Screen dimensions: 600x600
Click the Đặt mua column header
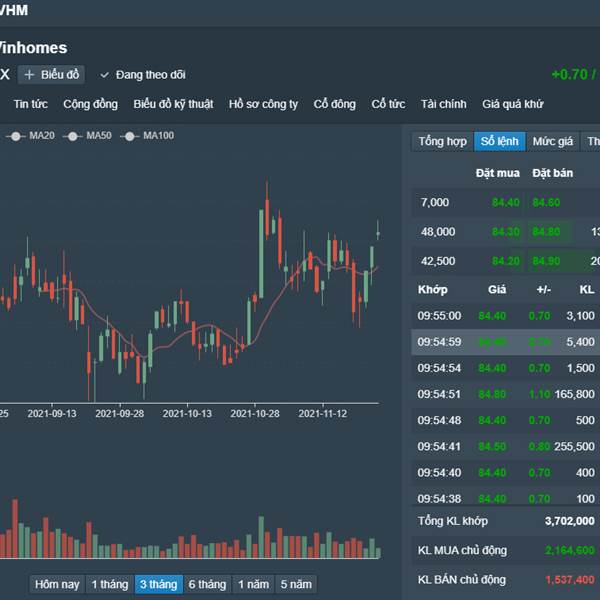click(x=497, y=173)
